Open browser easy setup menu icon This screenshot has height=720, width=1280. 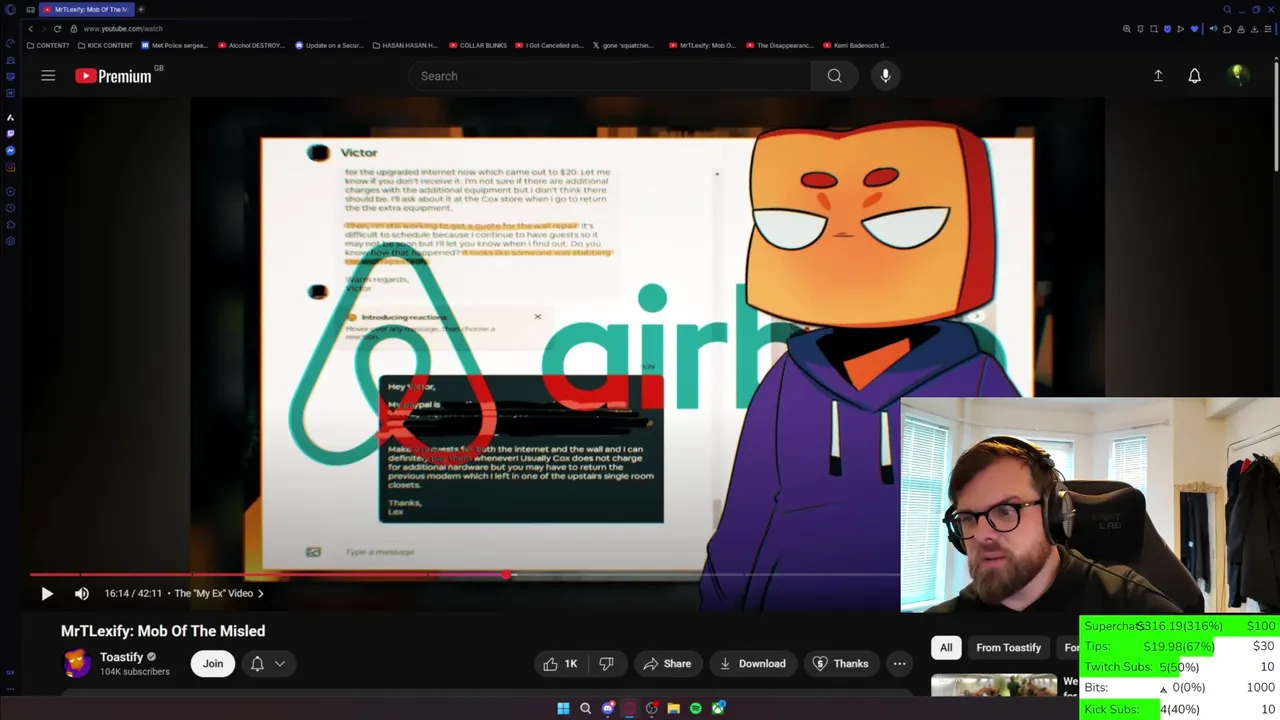1268,29
